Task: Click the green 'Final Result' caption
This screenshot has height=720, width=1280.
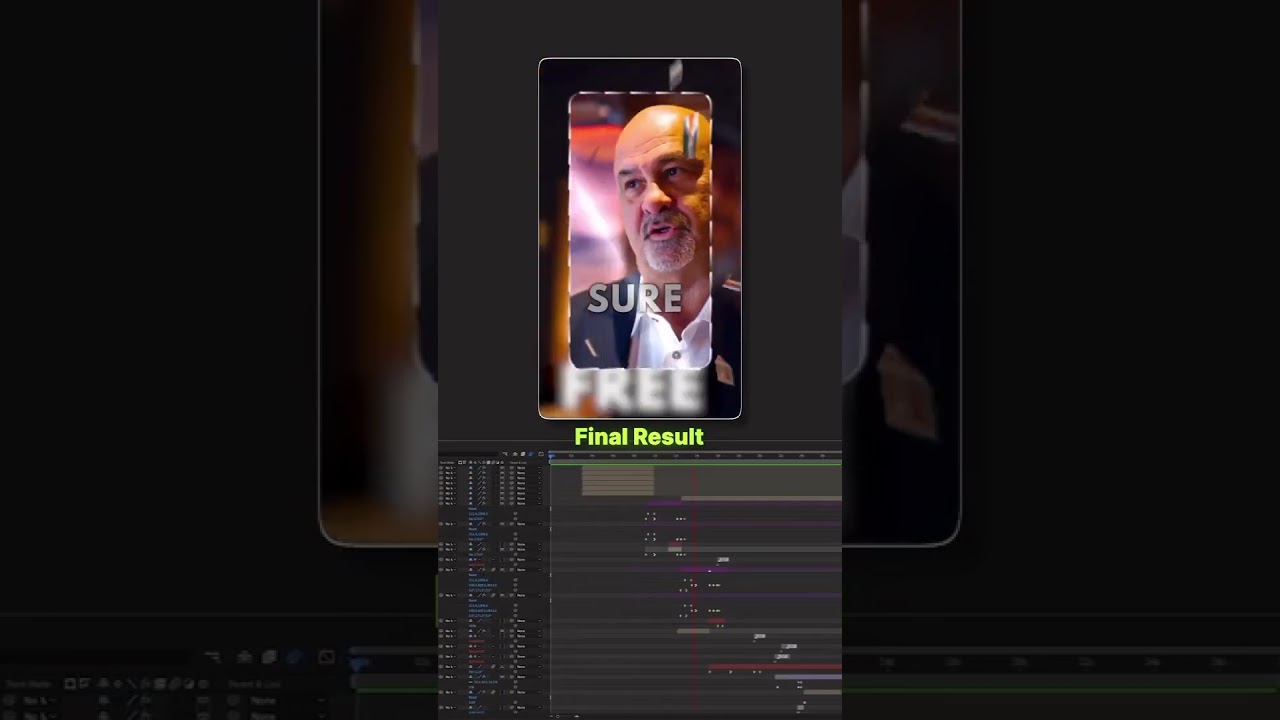Action: [639, 437]
